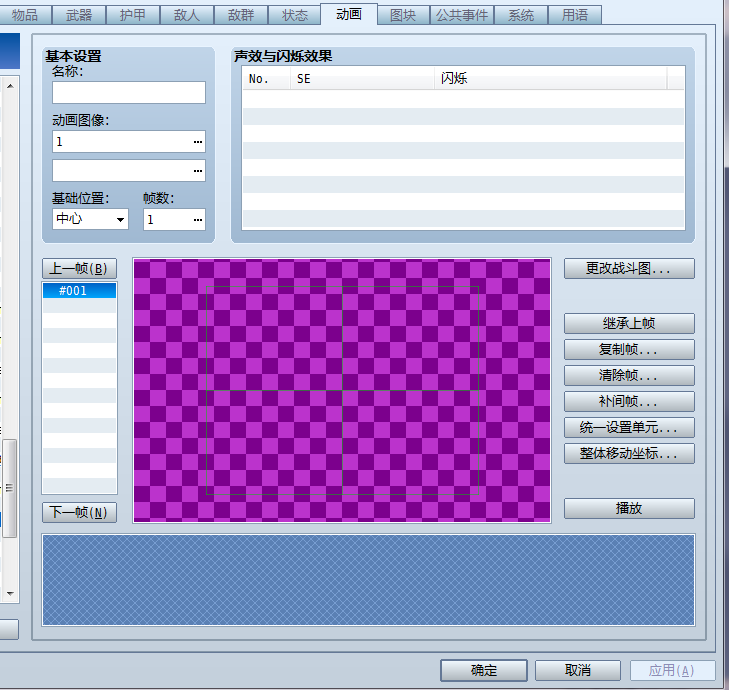Click the SE column header
729x690 pixels.
pos(363,78)
